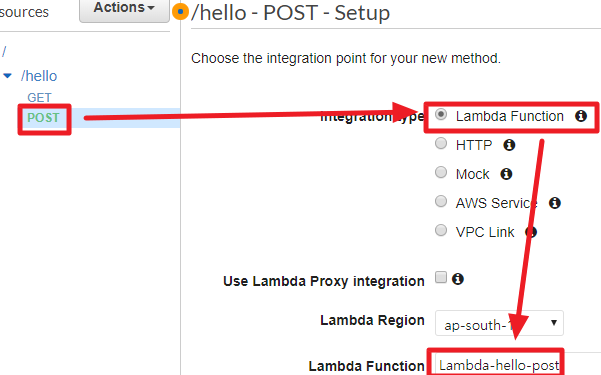The width and height of the screenshot is (601, 375).
Task: Enable Use Lambda Proxy integration checkbox
Action: (x=441, y=277)
